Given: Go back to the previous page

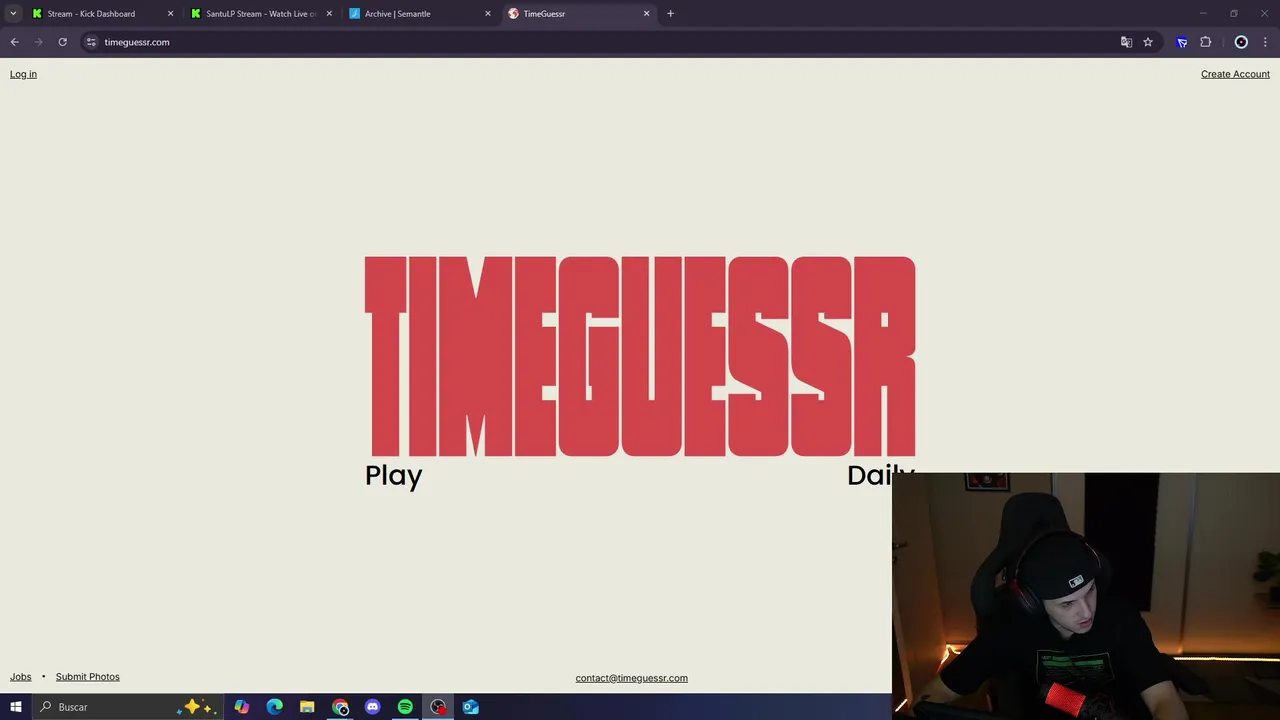Looking at the screenshot, I should click(14, 42).
